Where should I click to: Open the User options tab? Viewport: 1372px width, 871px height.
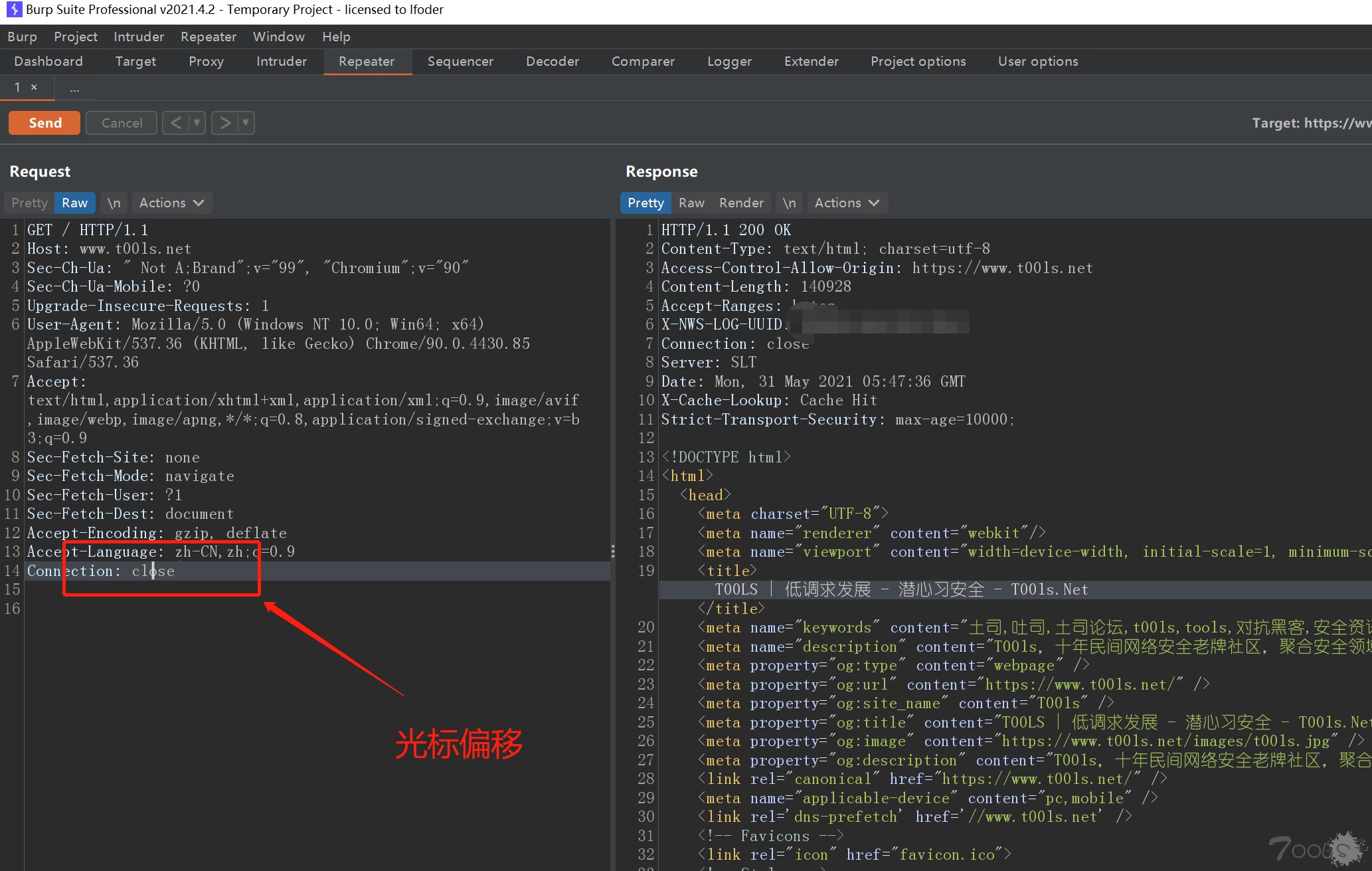1038,61
